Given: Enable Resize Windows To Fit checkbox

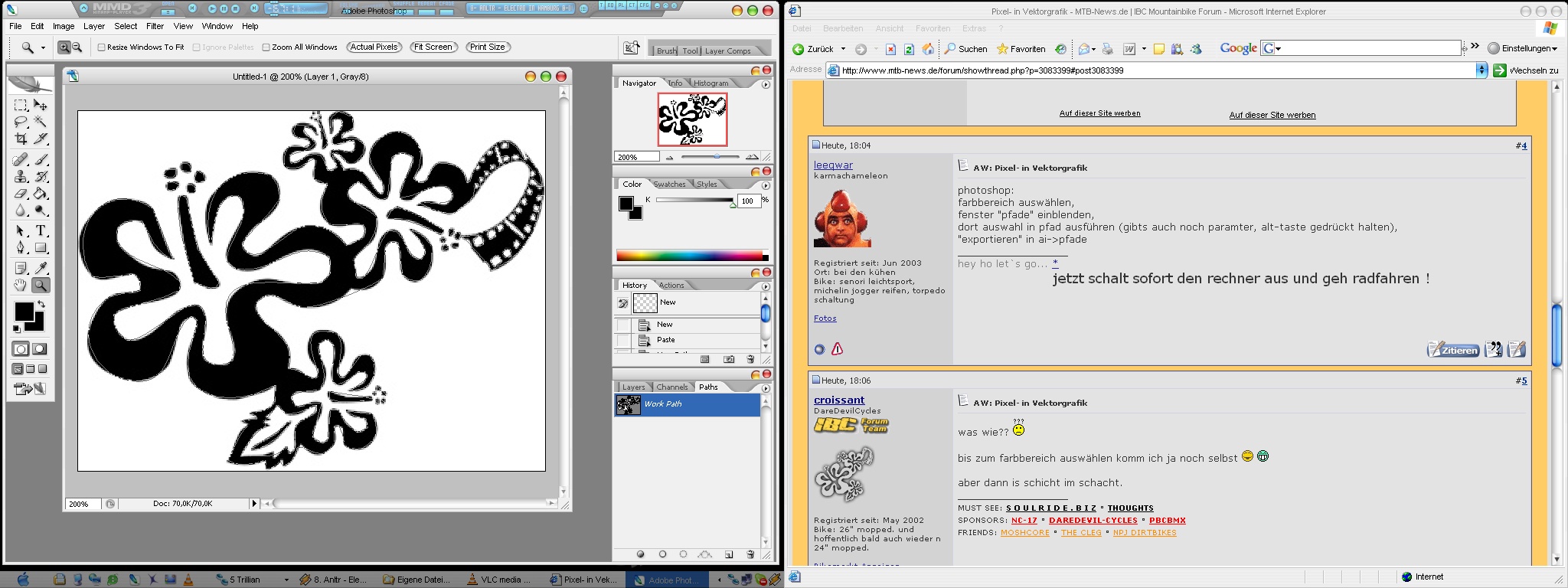Looking at the screenshot, I should (x=101, y=47).
